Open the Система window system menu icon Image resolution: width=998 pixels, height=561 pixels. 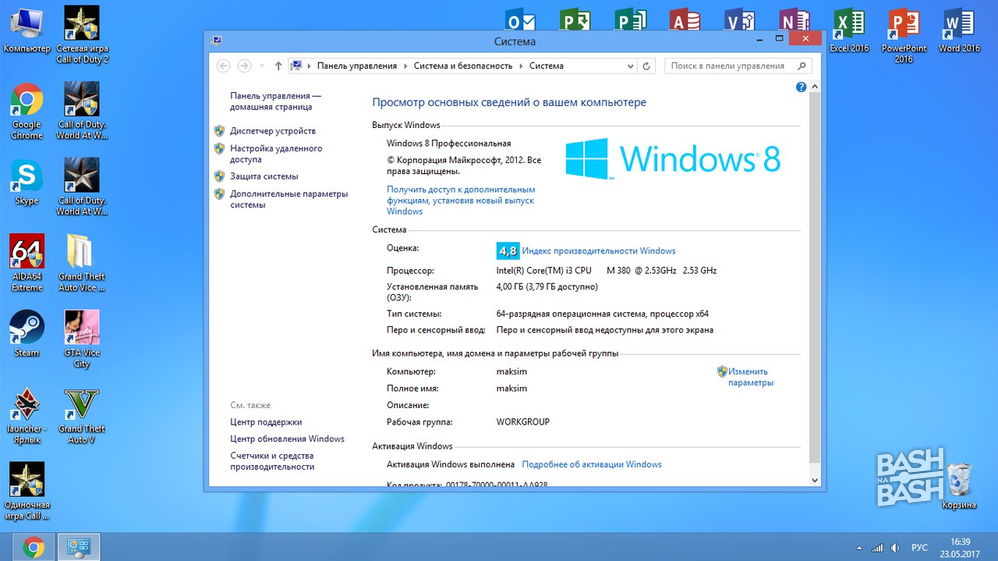pyautogui.click(x=216, y=41)
